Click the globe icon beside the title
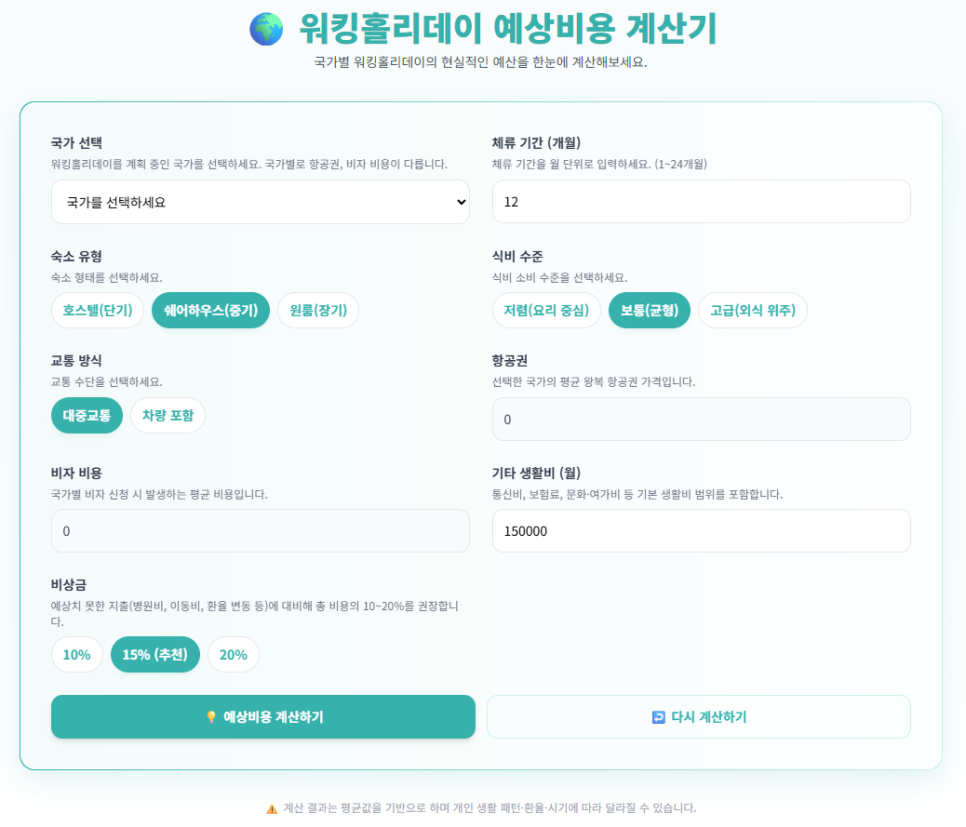Viewport: 966px width, 827px height. coord(266,29)
